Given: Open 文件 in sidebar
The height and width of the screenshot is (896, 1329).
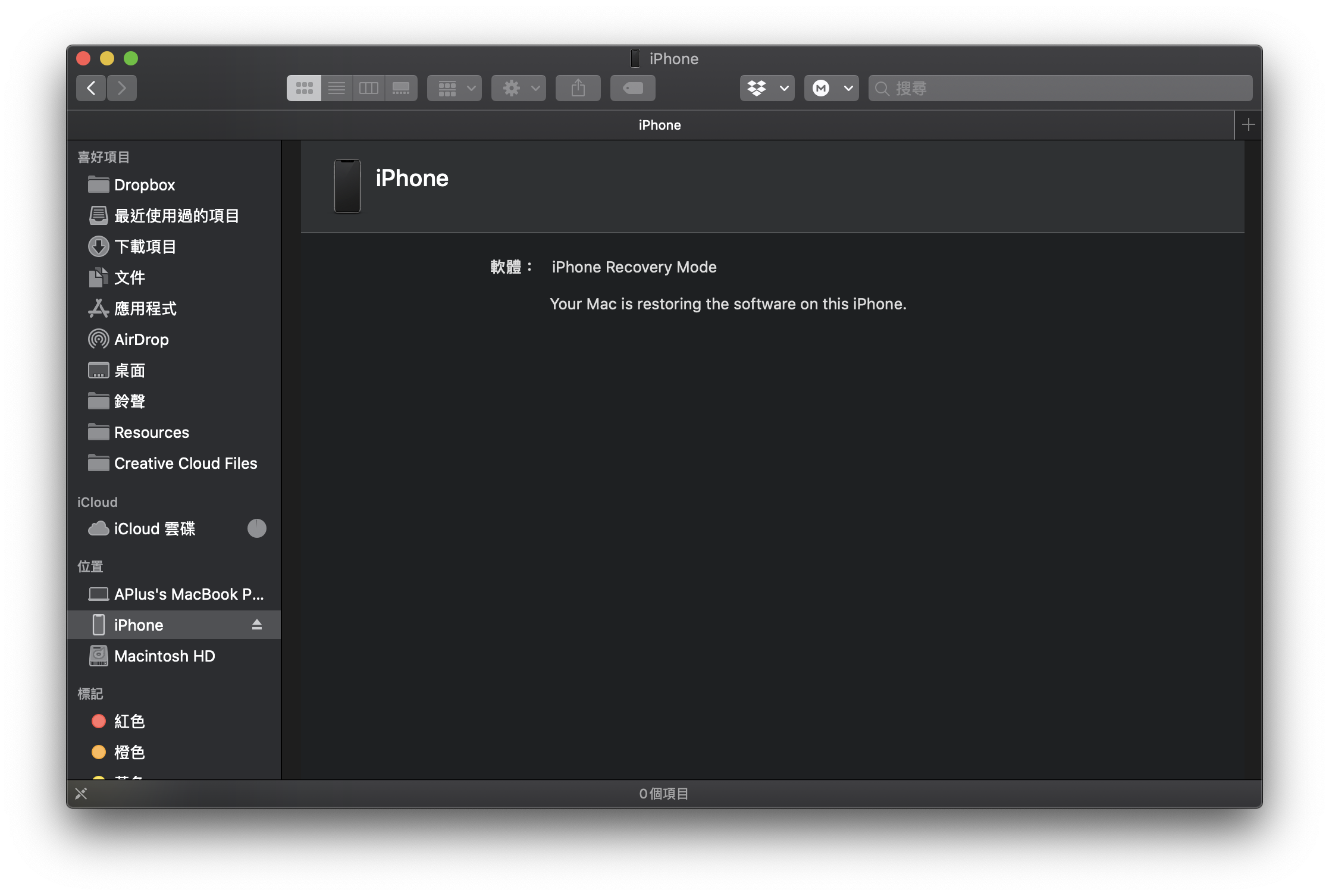Looking at the screenshot, I should [x=174, y=278].
